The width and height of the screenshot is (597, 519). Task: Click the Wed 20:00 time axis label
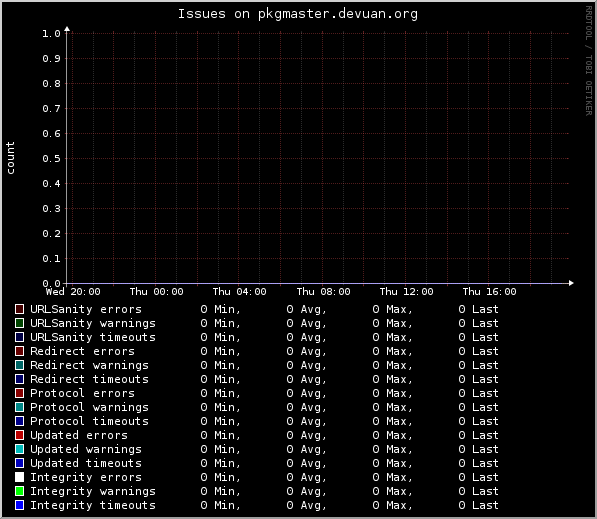(73, 292)
